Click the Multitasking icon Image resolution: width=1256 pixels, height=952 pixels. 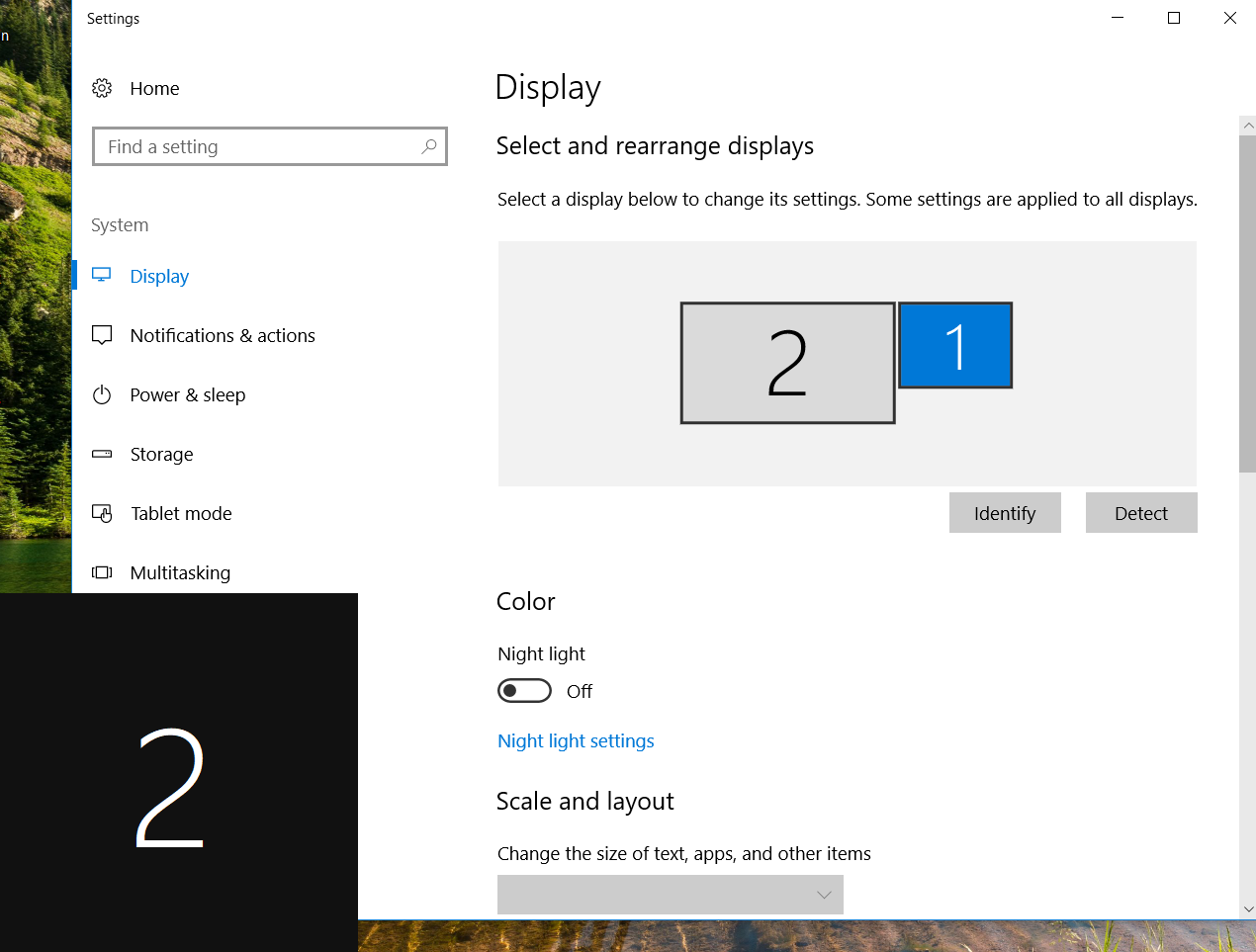102,573
